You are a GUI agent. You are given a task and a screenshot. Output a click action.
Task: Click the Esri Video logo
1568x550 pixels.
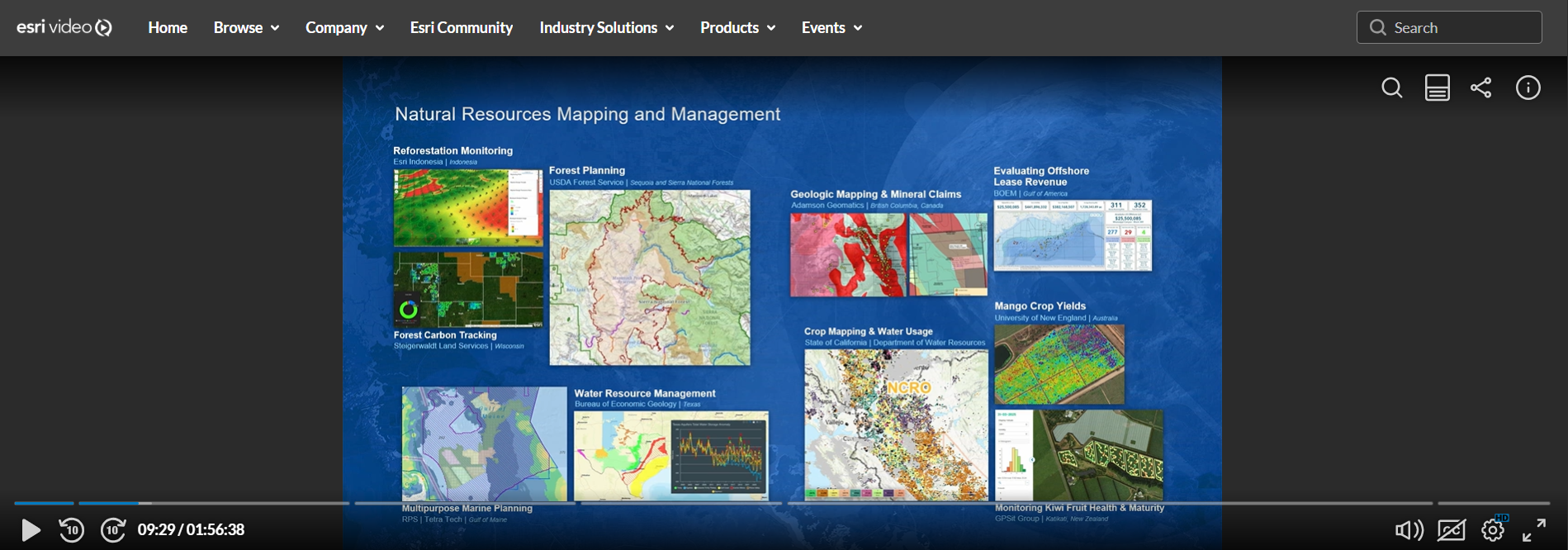(64, 27)
